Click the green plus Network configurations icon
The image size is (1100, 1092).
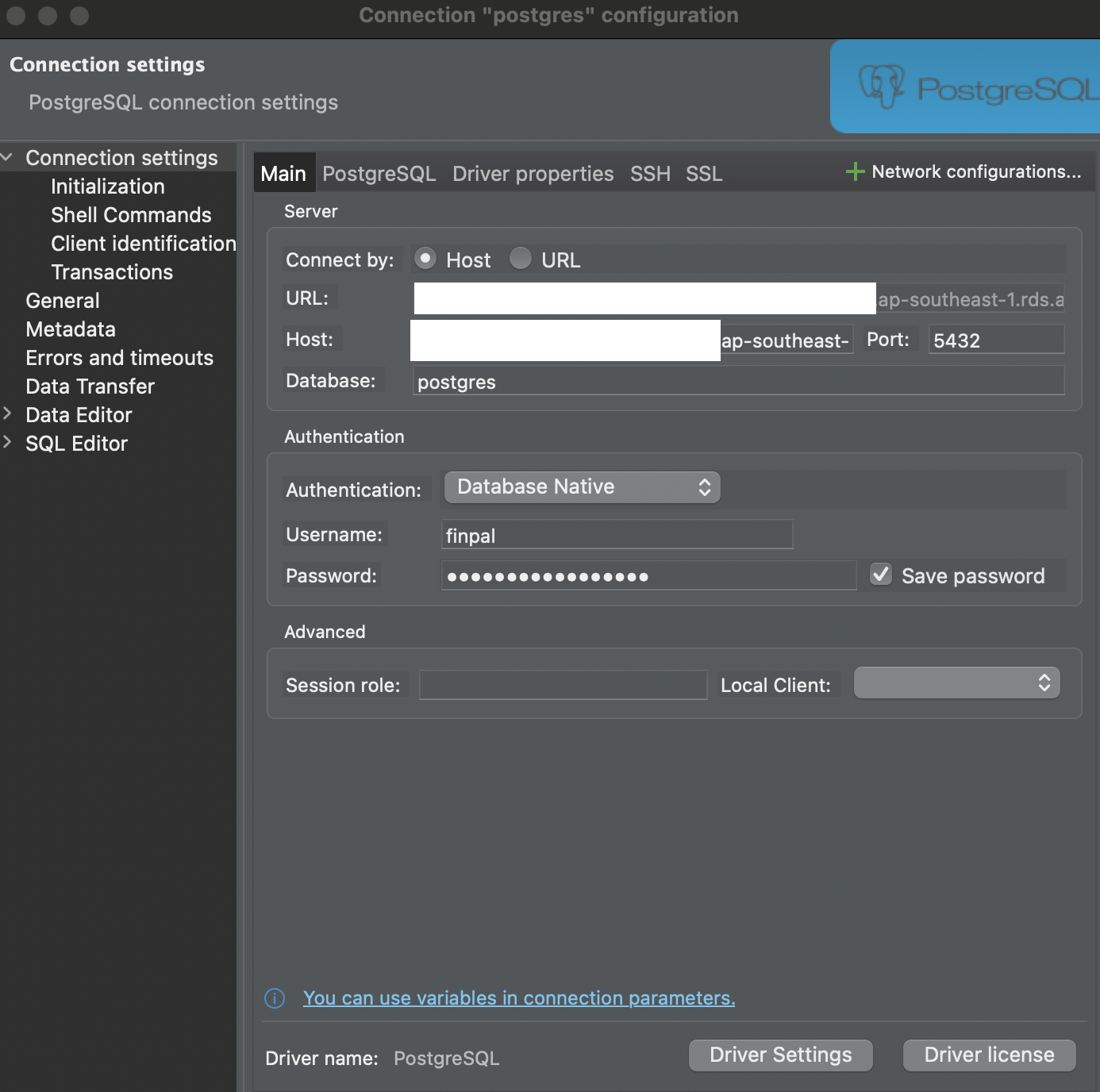coord(855,171)
